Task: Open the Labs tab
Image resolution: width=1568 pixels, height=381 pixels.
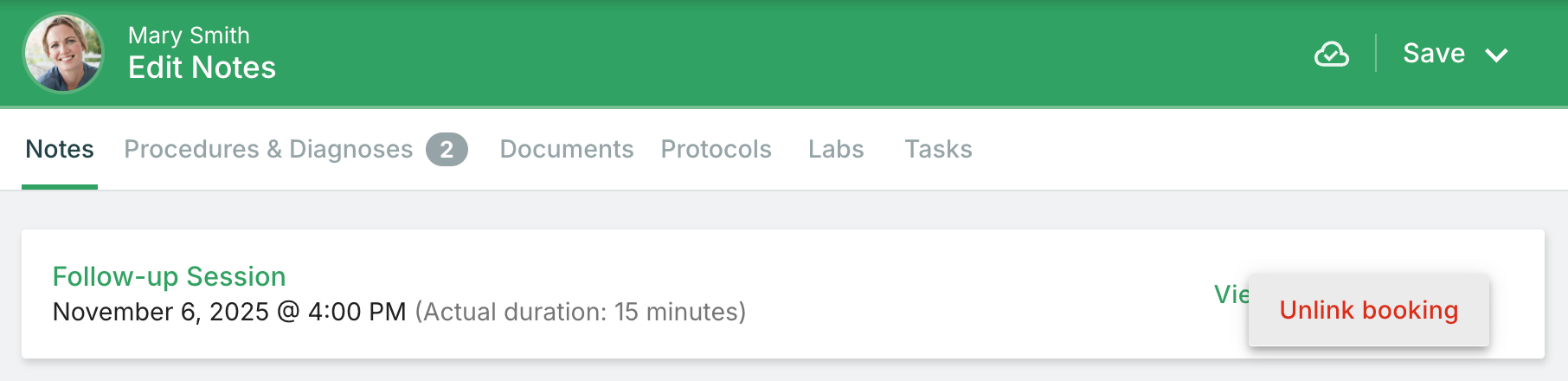Action: pyautogui.click(x=836, y=149)
